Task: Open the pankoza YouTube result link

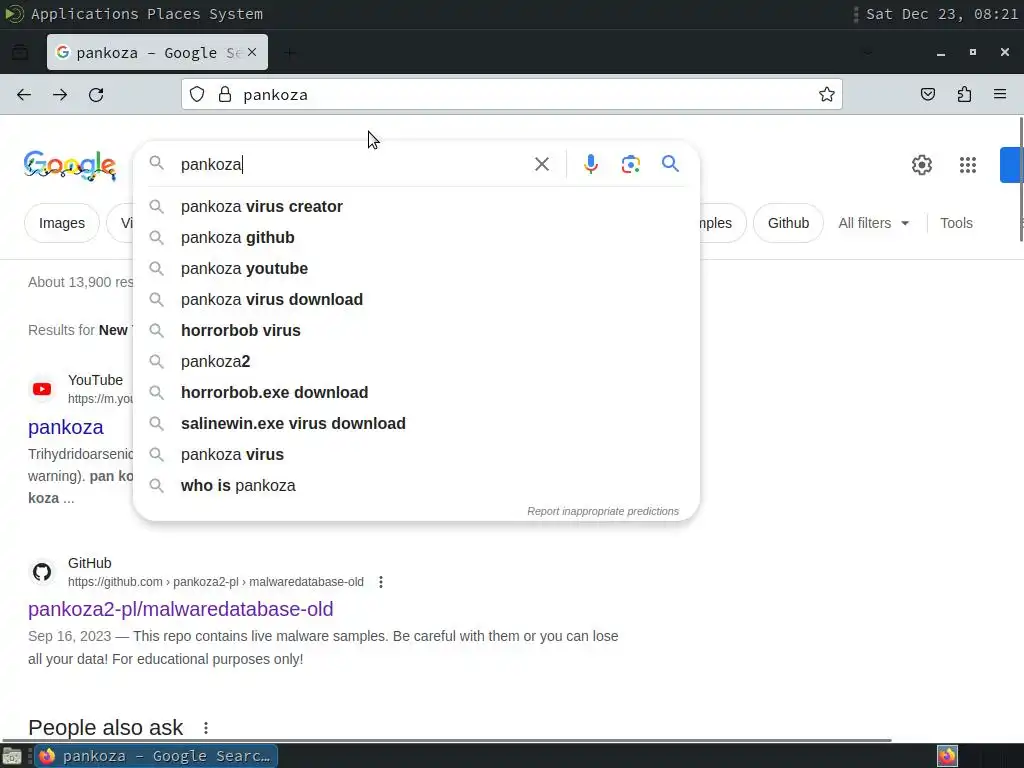Action: pyautogui.click(x=65, y=427)
